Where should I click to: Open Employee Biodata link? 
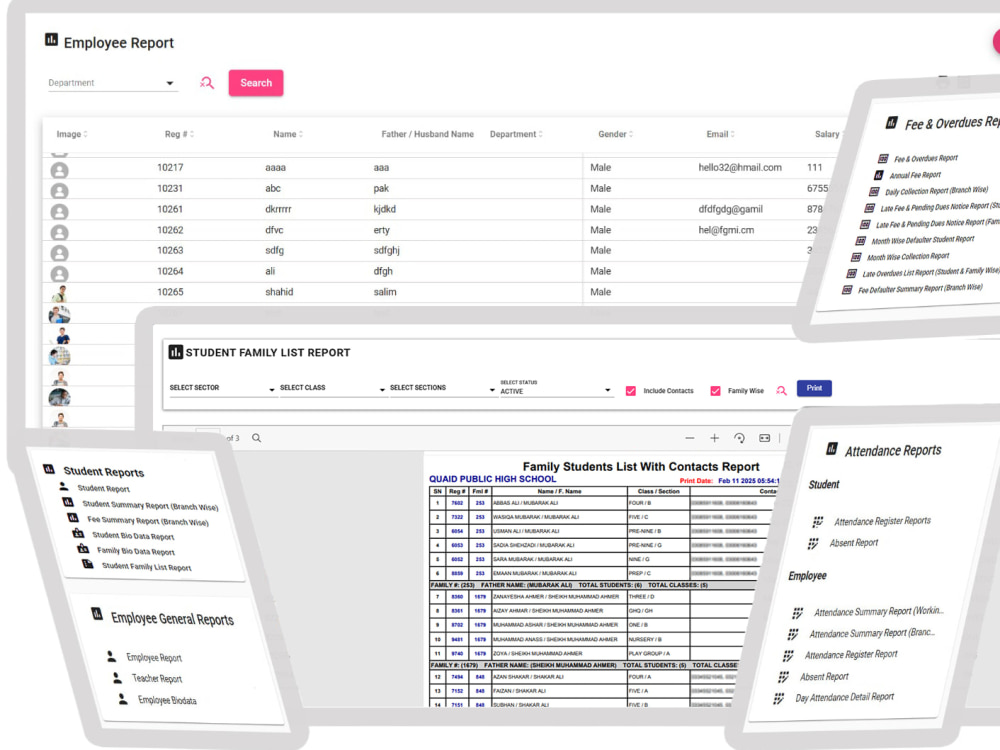coord(167,700)
